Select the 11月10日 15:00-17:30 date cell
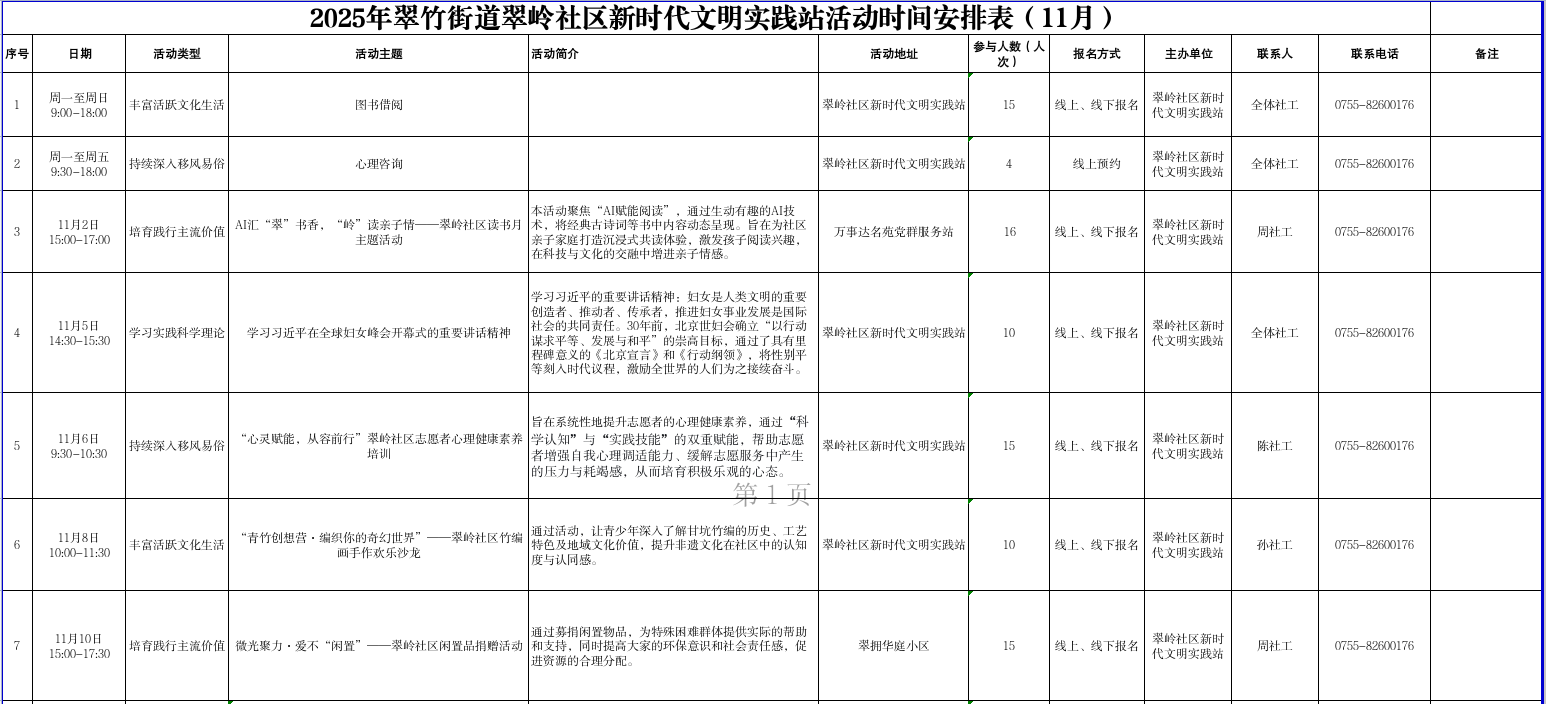The height and width of the screenshot is (704, 1546). [x=79, y=646]
